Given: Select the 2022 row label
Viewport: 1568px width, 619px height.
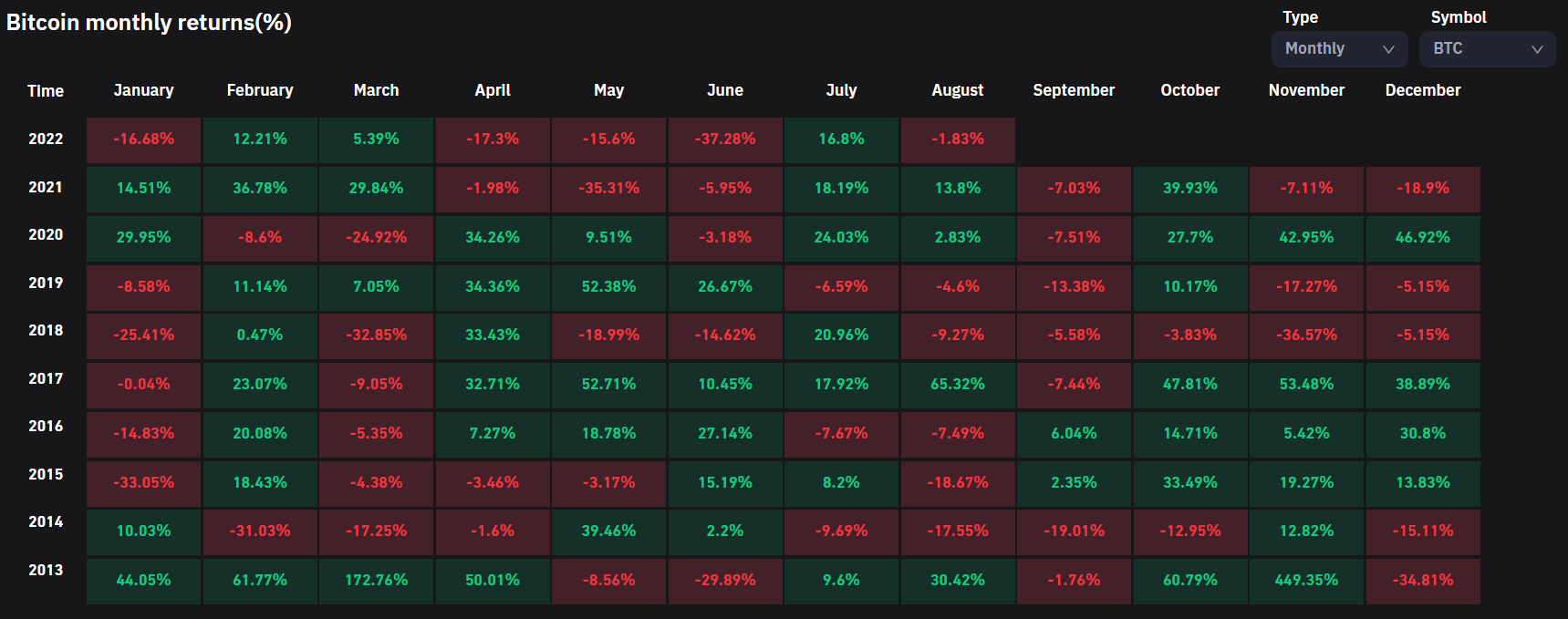Looking at the screenshot, I should [46, 139].
